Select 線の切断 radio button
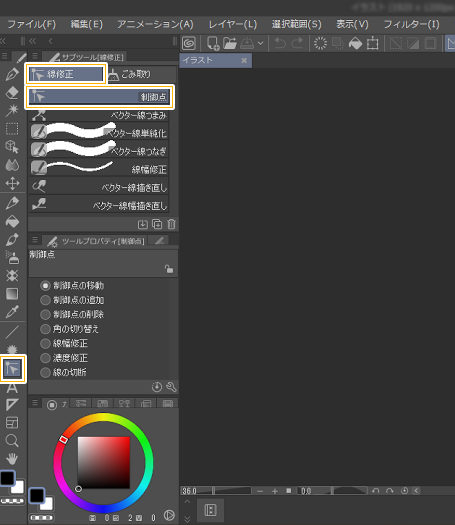The image size is (455, 525). point(45,372)
